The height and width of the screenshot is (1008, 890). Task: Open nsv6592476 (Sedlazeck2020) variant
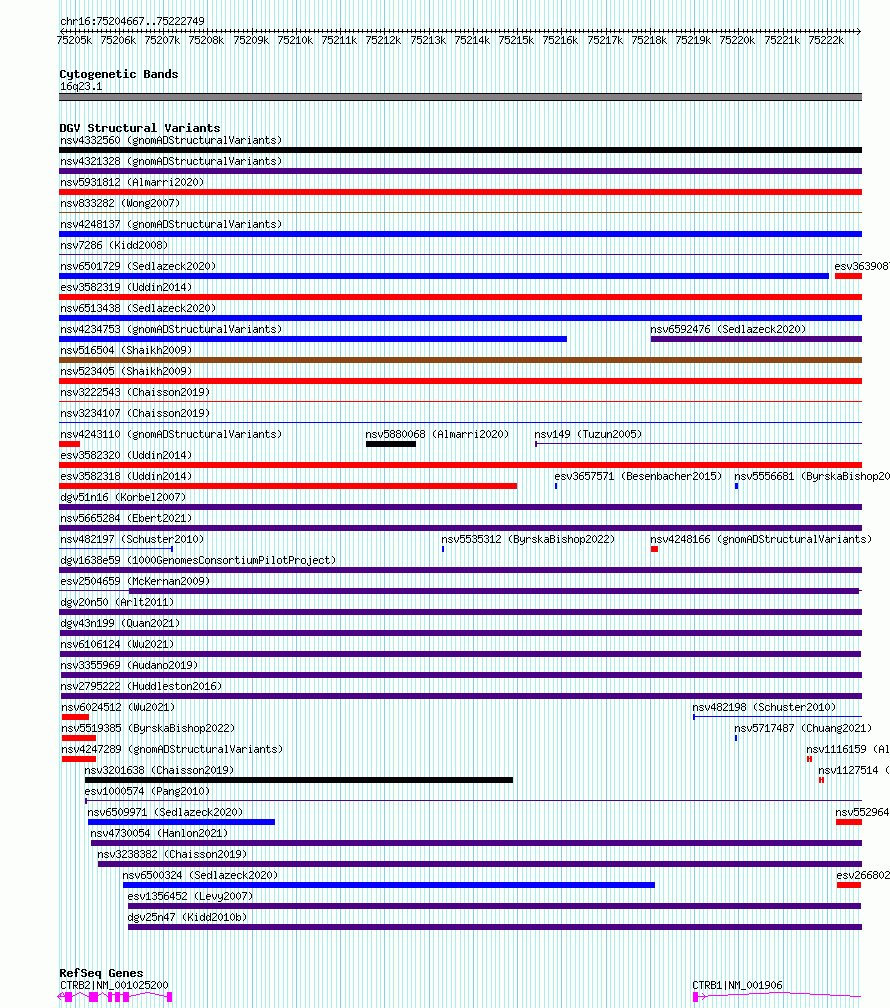point(728,329)
